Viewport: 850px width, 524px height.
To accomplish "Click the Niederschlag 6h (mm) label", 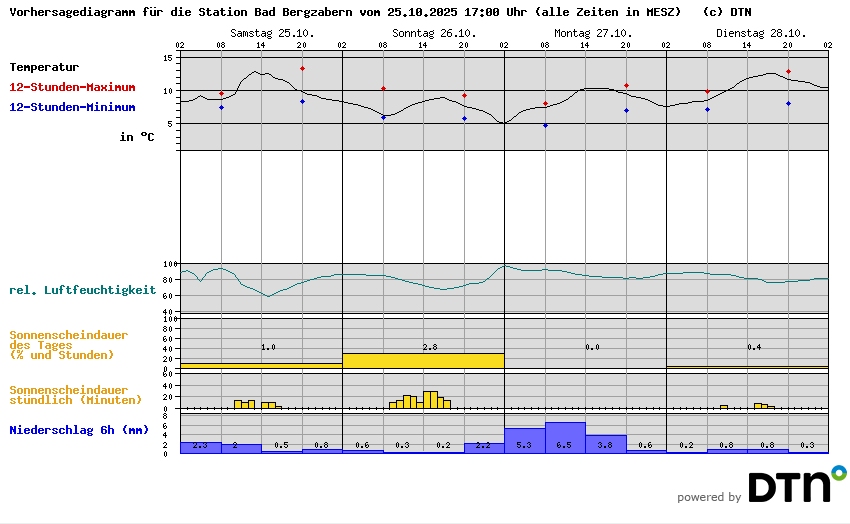I will 78,430.
